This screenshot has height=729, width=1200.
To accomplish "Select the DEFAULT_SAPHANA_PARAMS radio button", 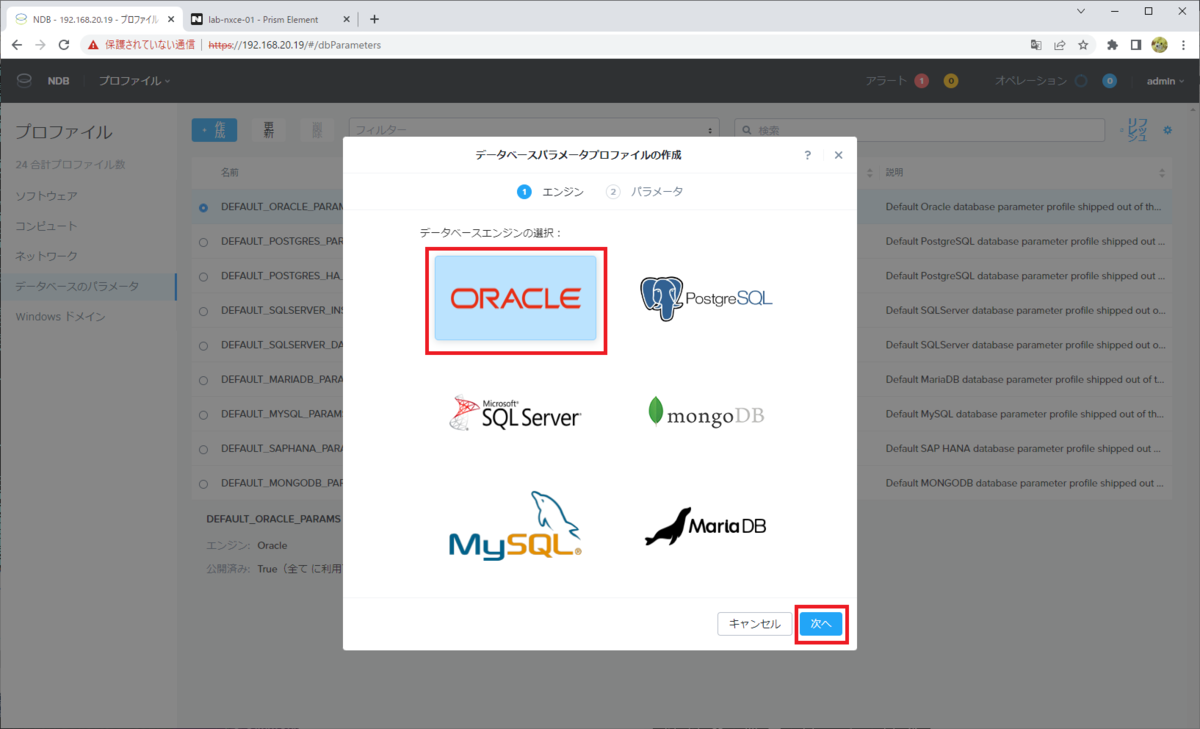I will pyautogui.click(x=204, y=449).
